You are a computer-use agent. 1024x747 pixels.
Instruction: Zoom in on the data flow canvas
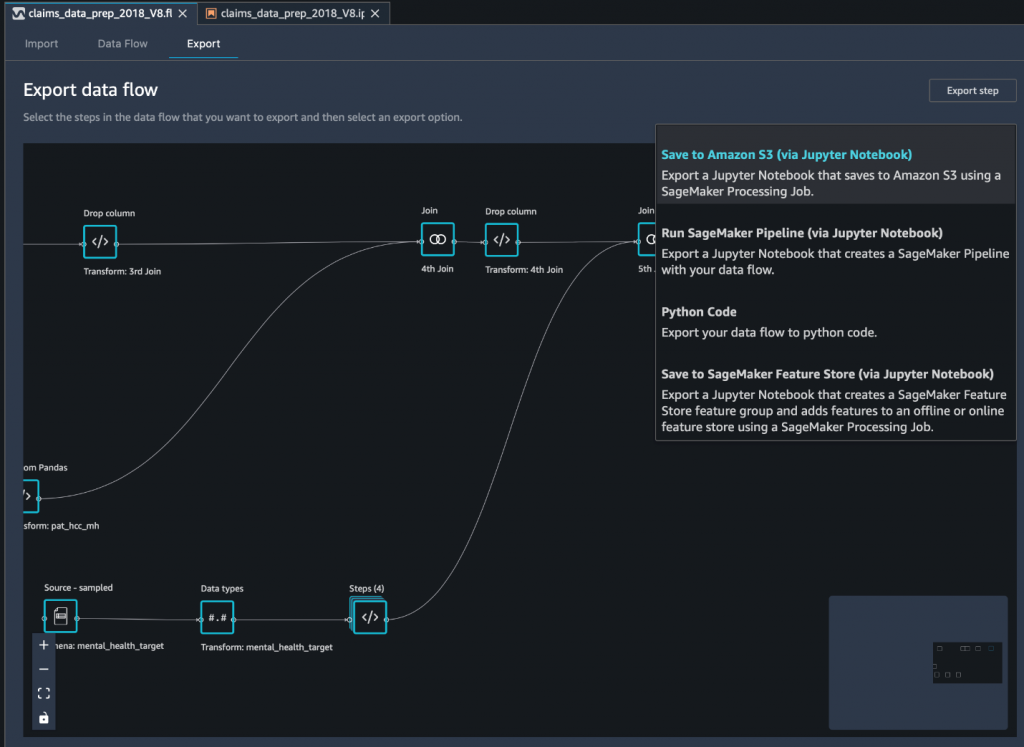click(42, 645)
